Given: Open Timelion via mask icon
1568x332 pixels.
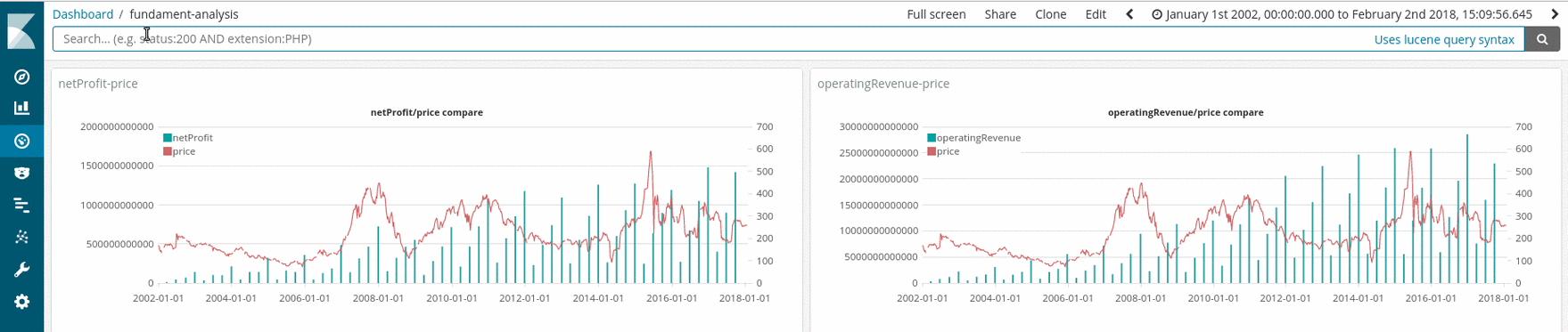Looking at the screenshot, I should [x=21, y=173].
